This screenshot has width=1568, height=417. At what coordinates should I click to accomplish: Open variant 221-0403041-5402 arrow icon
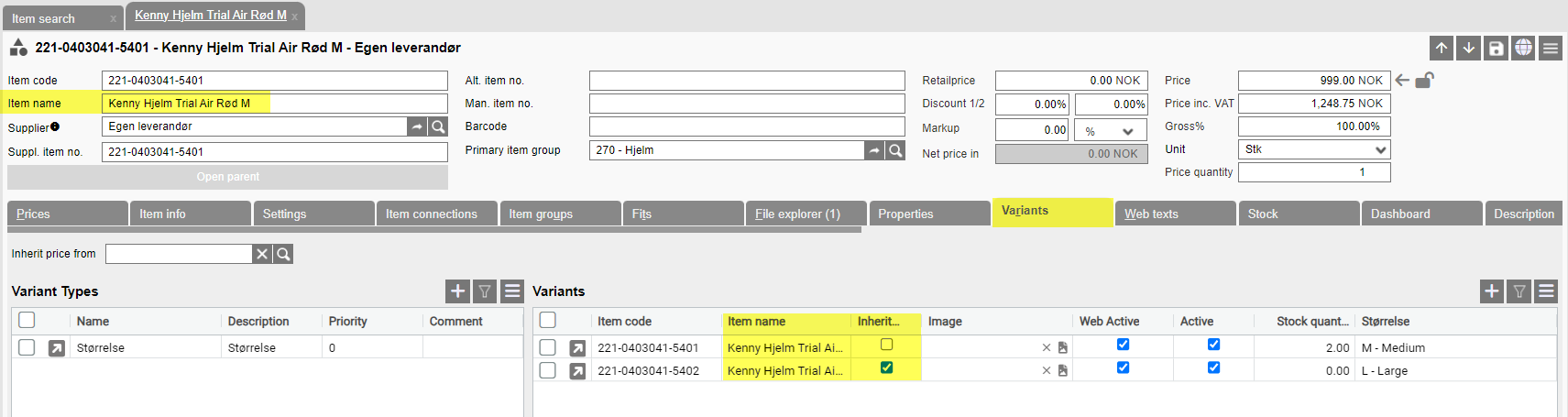pos(577,371)
